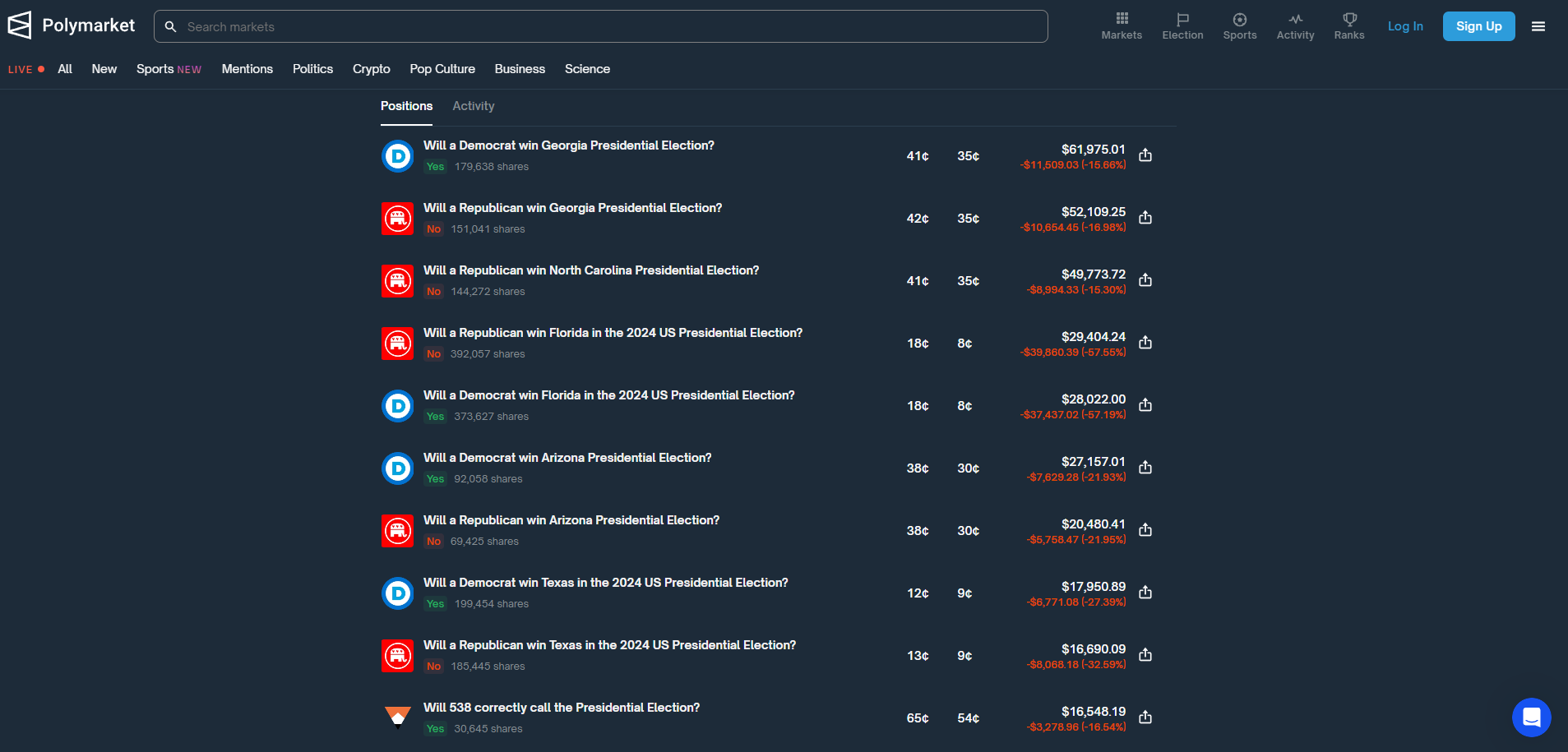Screen dimensions: 1568x752
Task: Select the New category
Action: pyautogui.click(x=104, y=69)
